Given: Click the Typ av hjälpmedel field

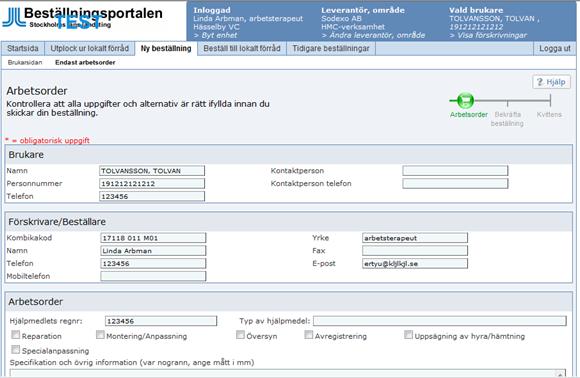Looking at the screenshot, I should pyautogui.click(x=440, y=321).
